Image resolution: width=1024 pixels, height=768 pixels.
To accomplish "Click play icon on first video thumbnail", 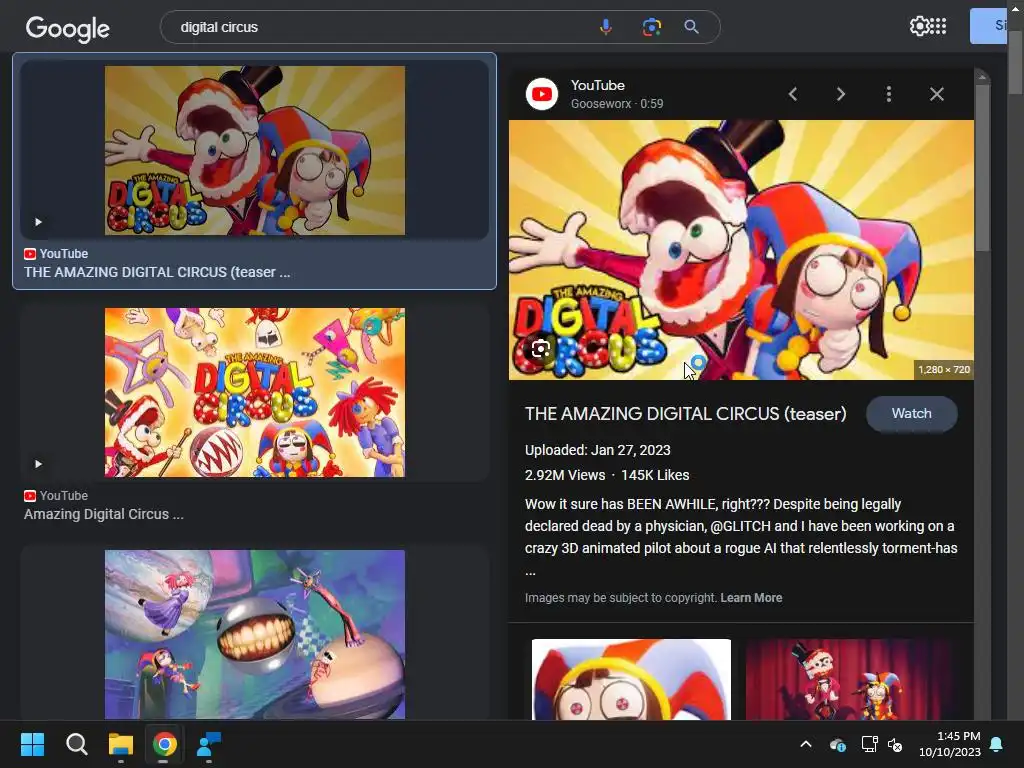I will 39,222.
